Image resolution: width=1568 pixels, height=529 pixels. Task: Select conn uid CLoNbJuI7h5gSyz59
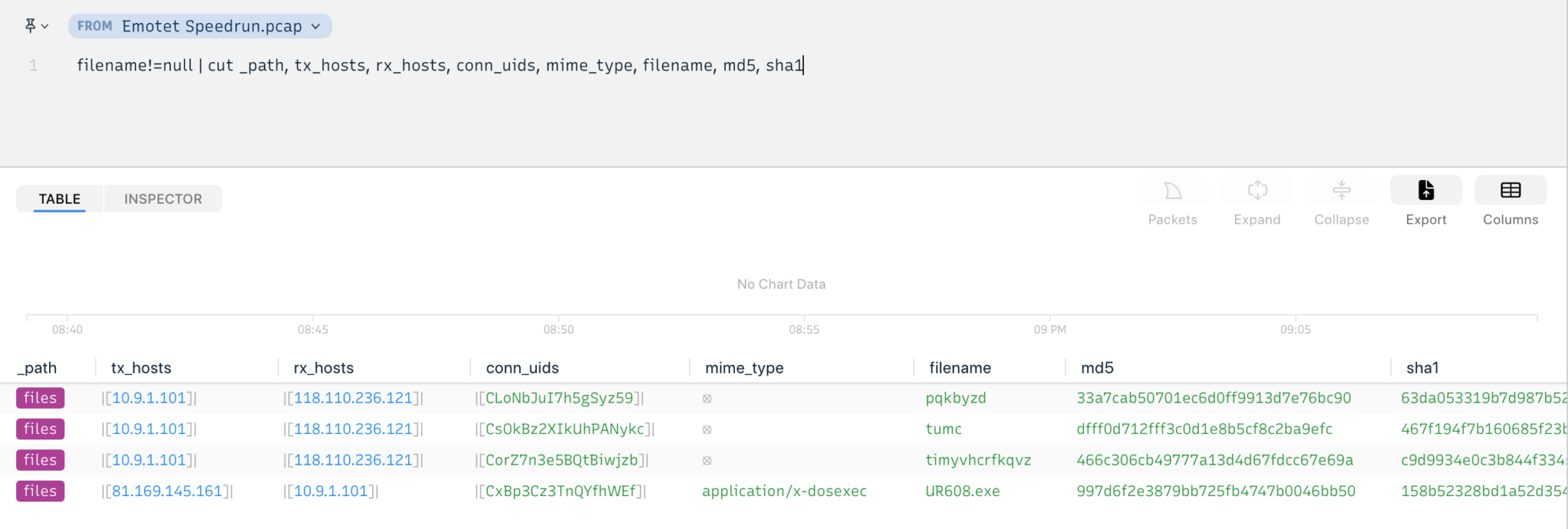[x=559, y=398]
